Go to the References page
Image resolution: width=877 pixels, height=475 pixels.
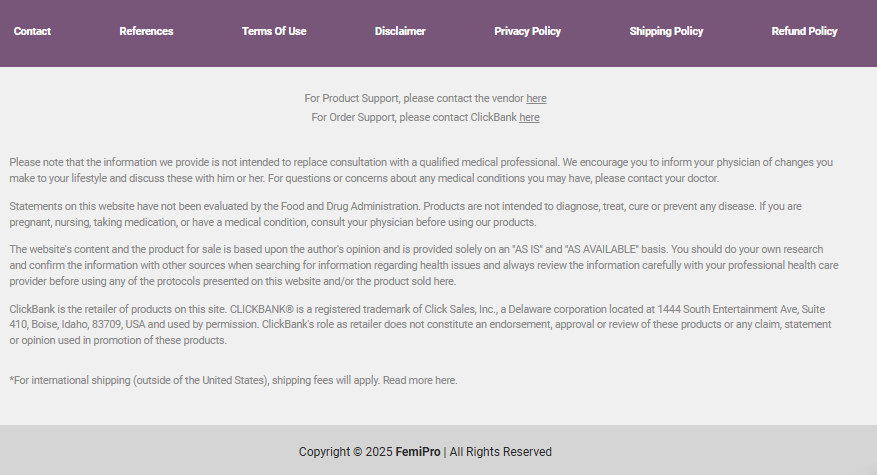click(146, 31)
